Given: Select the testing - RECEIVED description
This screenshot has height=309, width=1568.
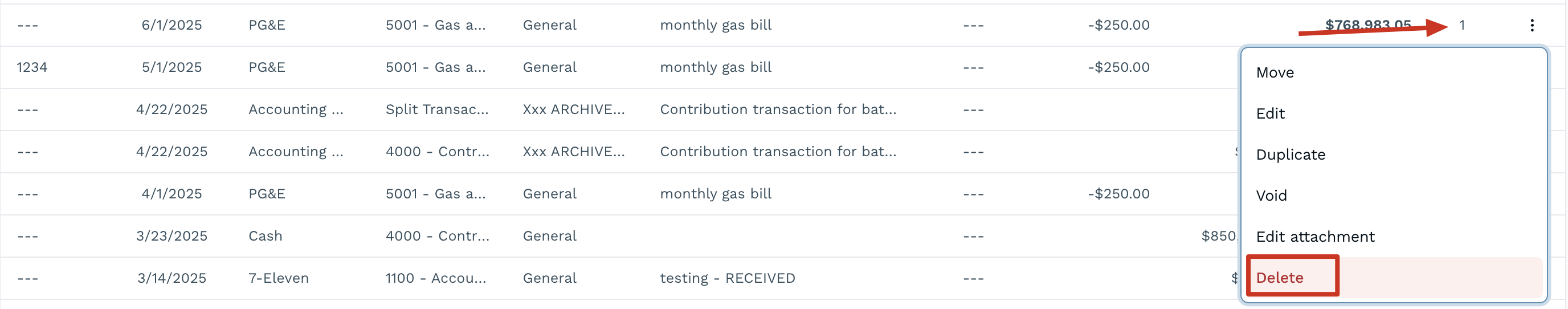Looking at the screenshot, I should tap(727, 278).
